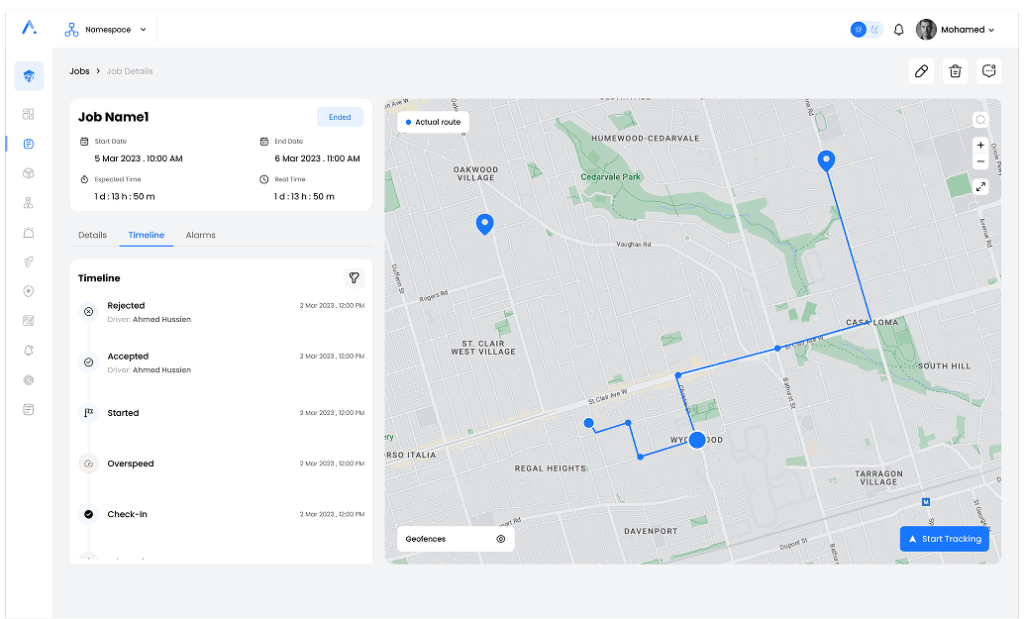Click the Check-In timeline entry
Viewport: 1024px width, 619px height.
[127, 514]
